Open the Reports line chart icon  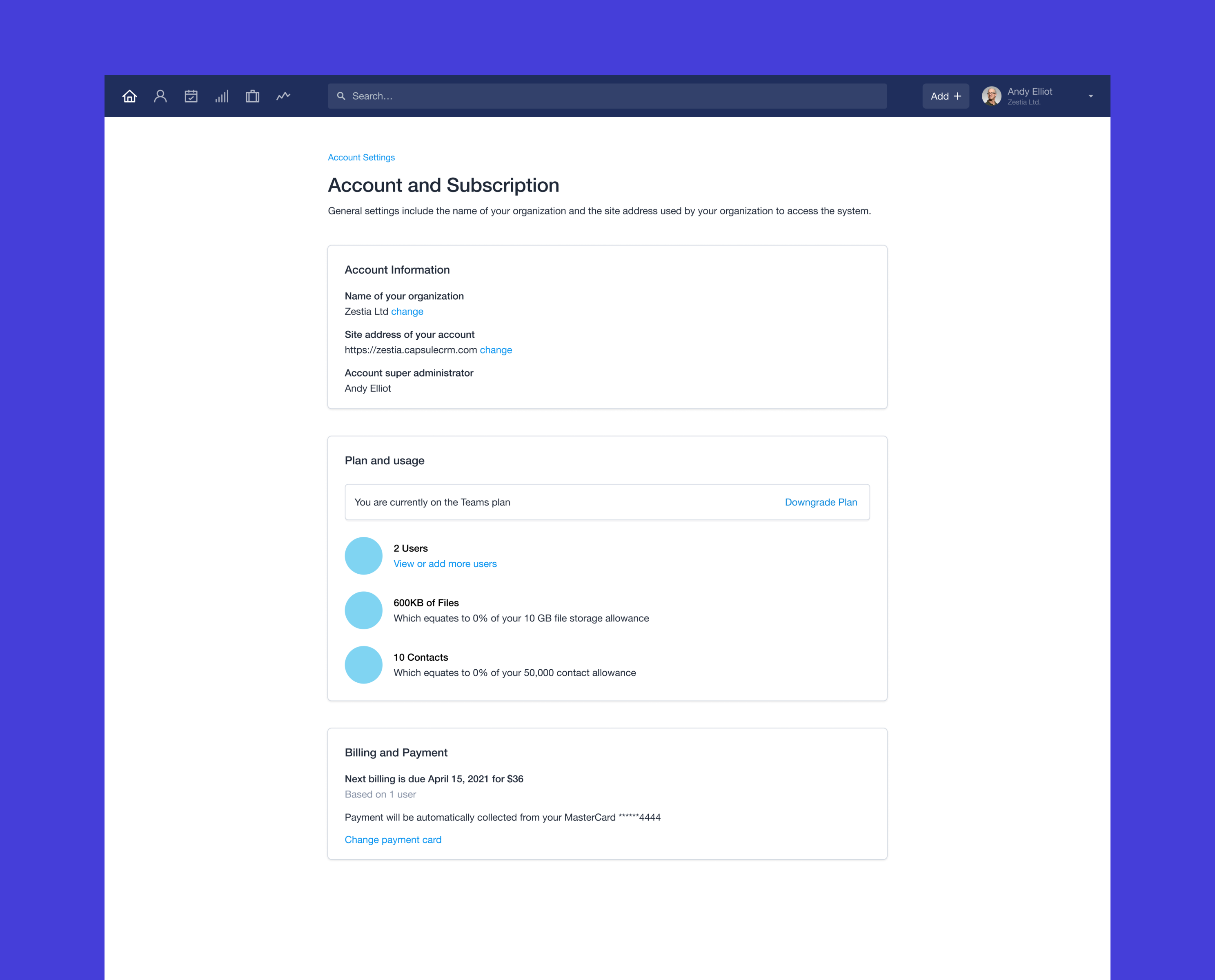pos(283,96)
